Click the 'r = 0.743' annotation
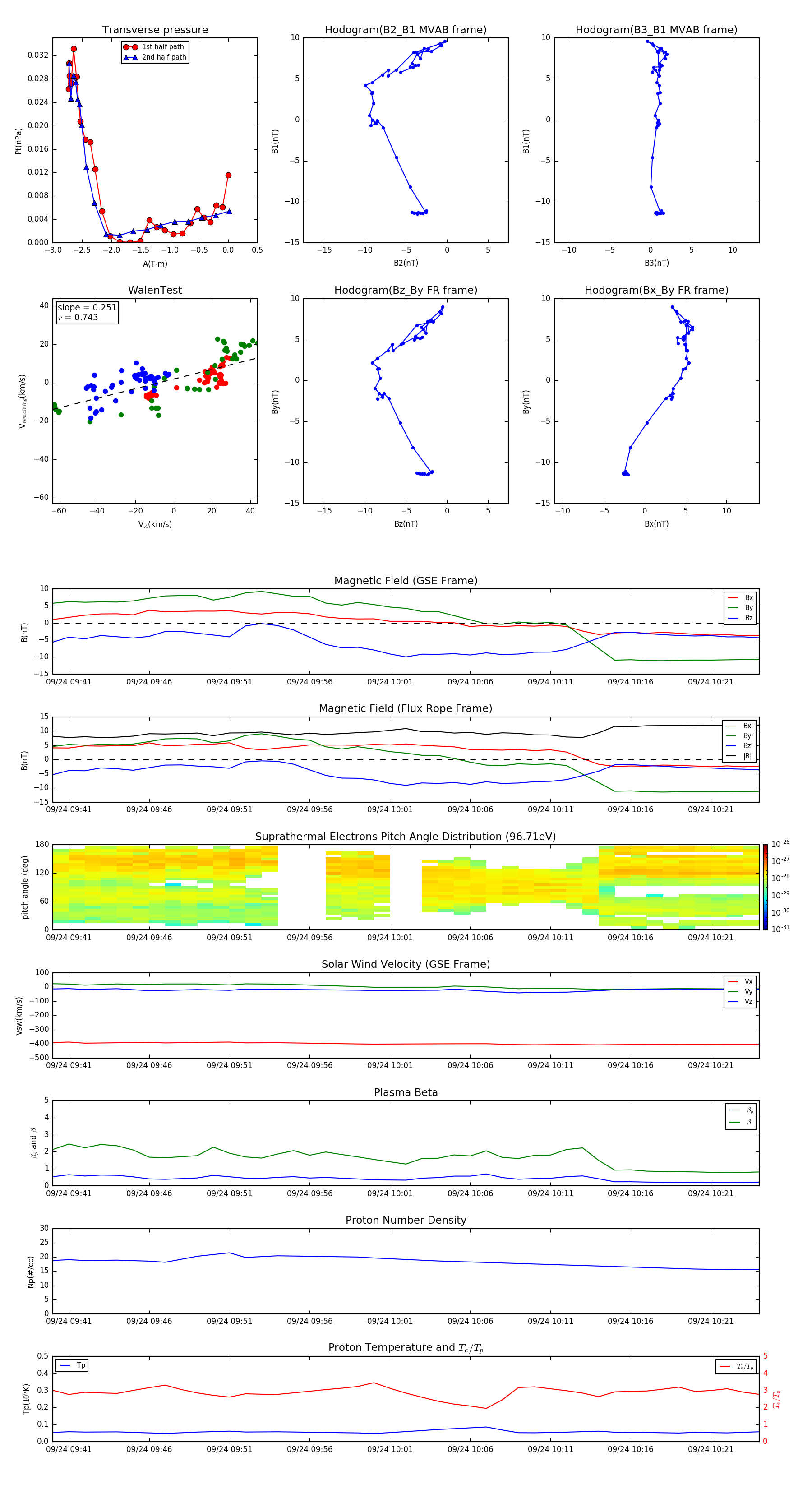 click(78, 317)
